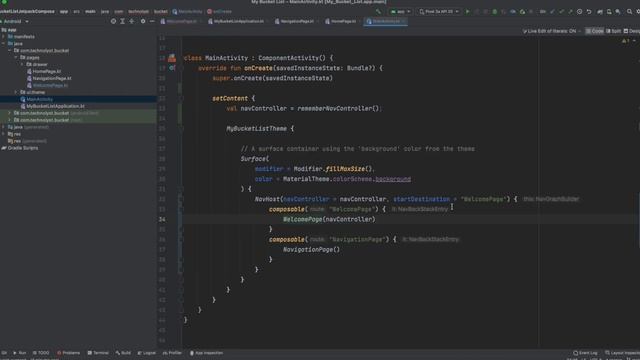Select Gradle Scripts in project tree
The height and width of the screenshot is (360, 640).
(22, 148)
